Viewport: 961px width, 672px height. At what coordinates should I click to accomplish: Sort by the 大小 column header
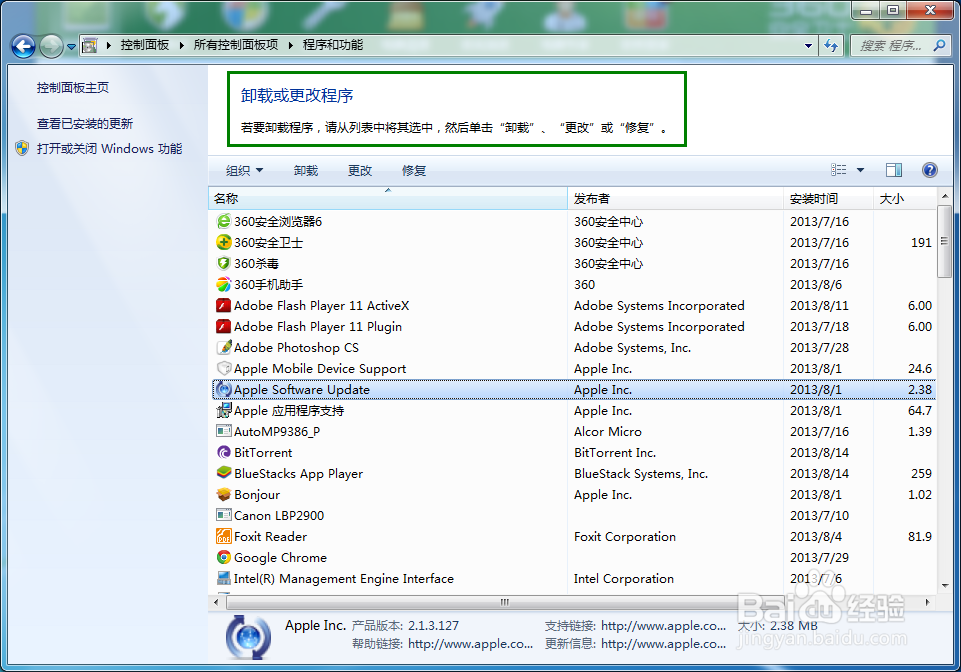click(905, 198)
